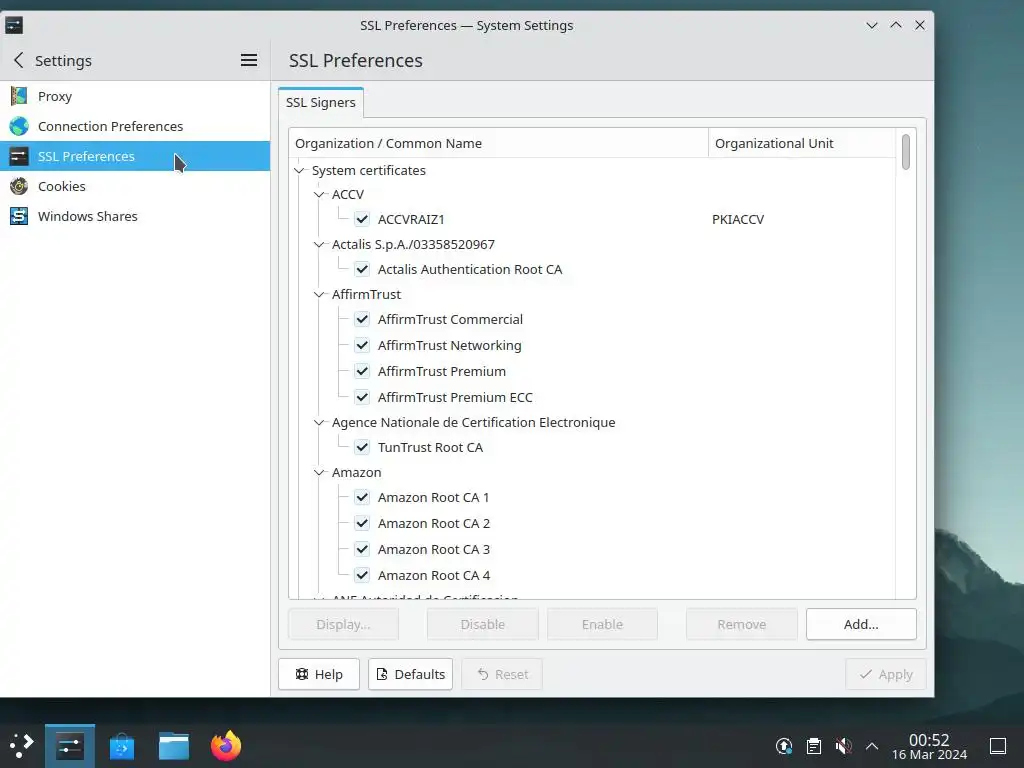Collapse the ACCV group

point(319,195)
